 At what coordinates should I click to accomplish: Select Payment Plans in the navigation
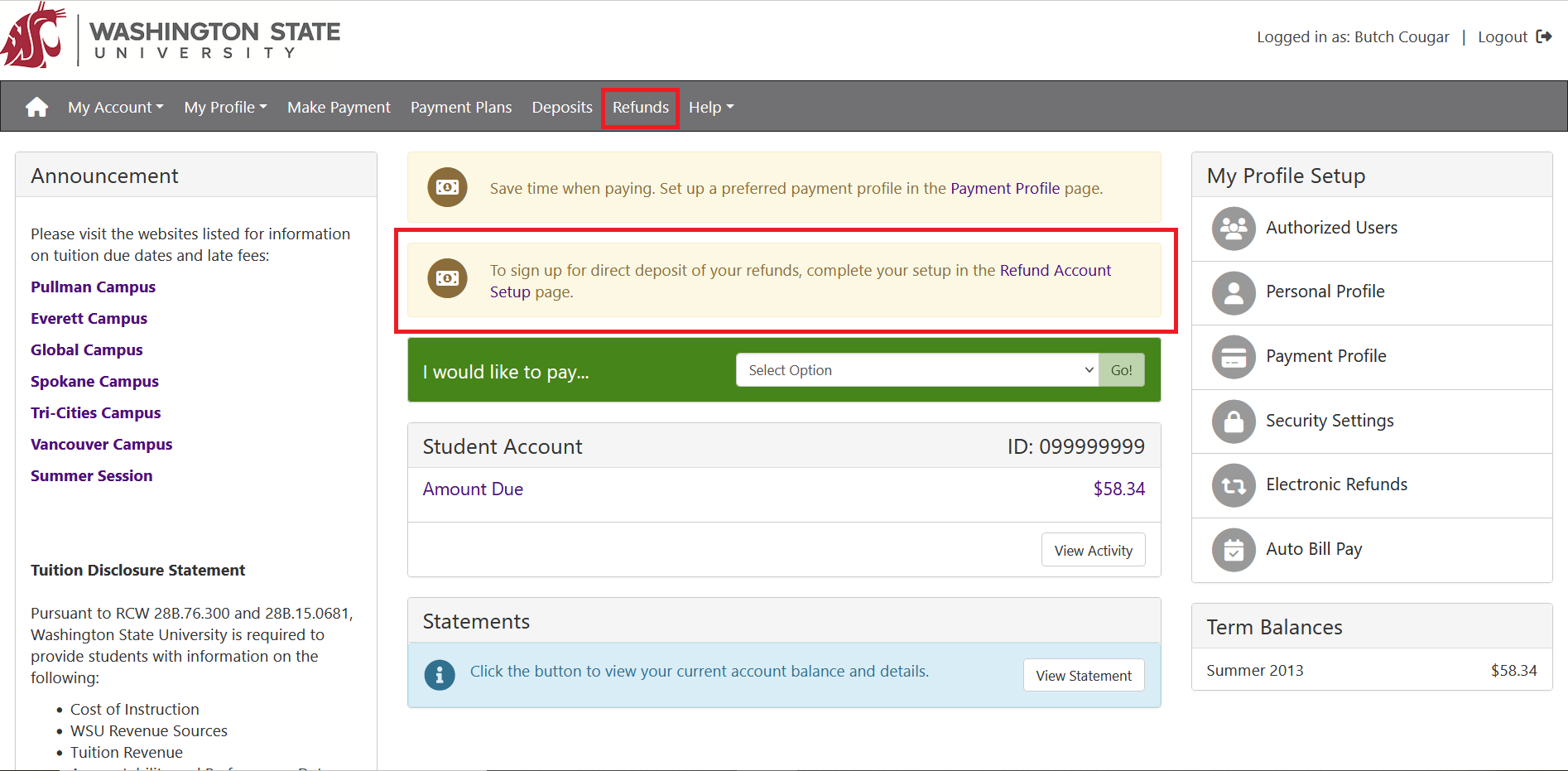point(461,107)
